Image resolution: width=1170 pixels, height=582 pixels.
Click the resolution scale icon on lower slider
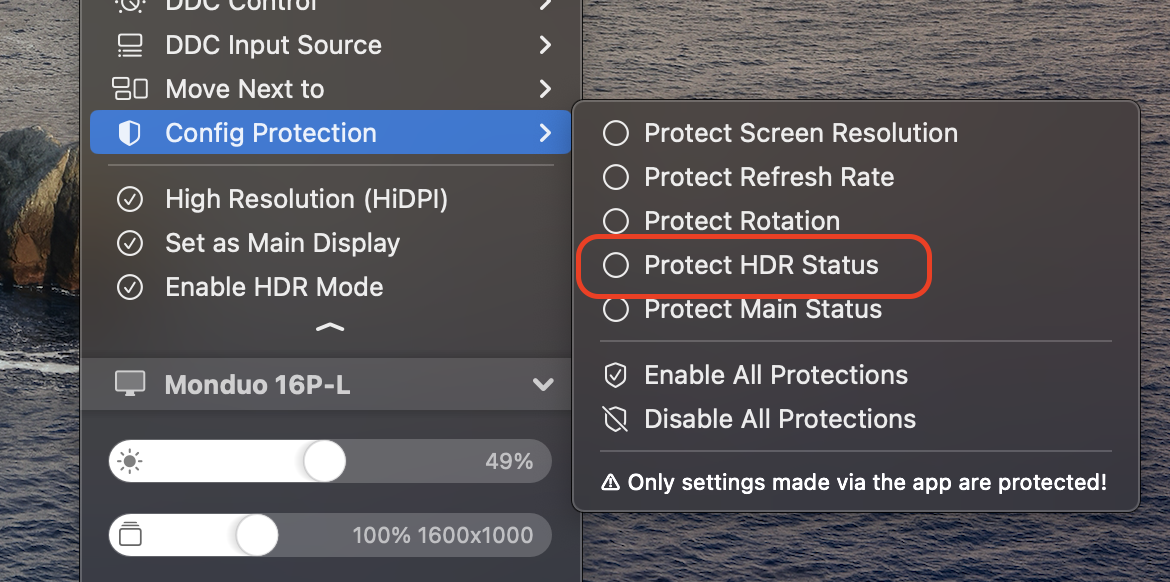point(130,535)
